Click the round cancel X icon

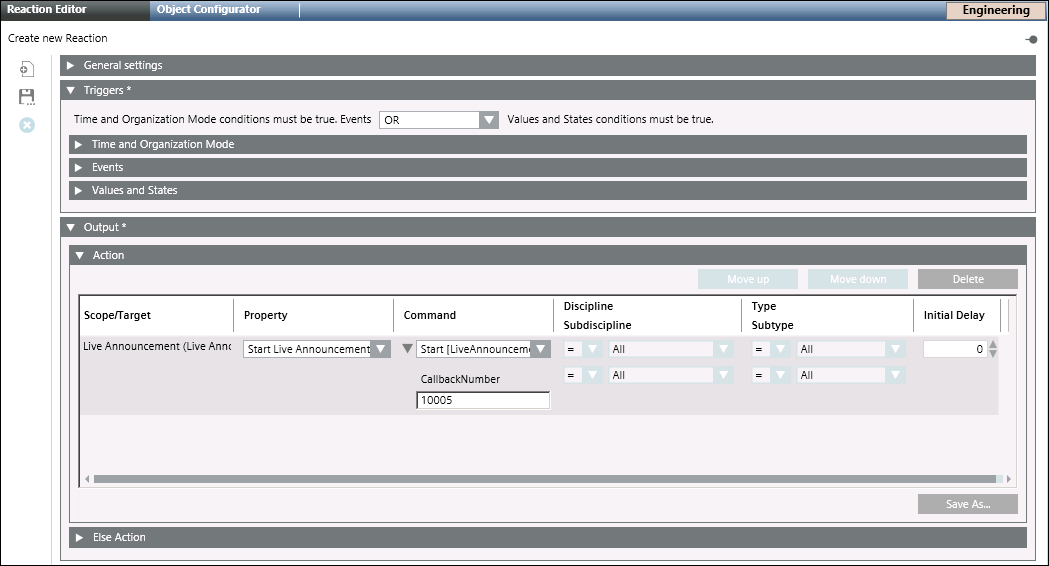pos(27,125)
